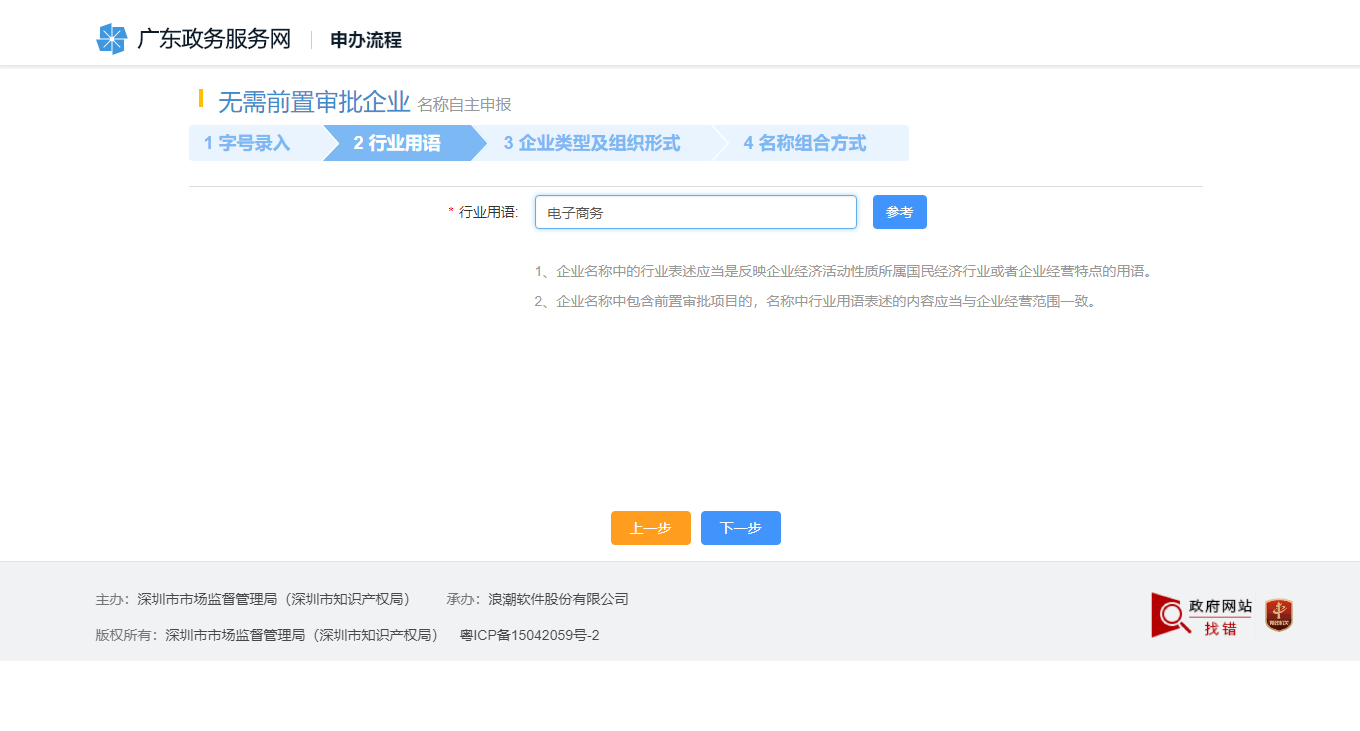Click the red asterisk beside 行业用语
The image size is (1360, 731).
point(450,212)
